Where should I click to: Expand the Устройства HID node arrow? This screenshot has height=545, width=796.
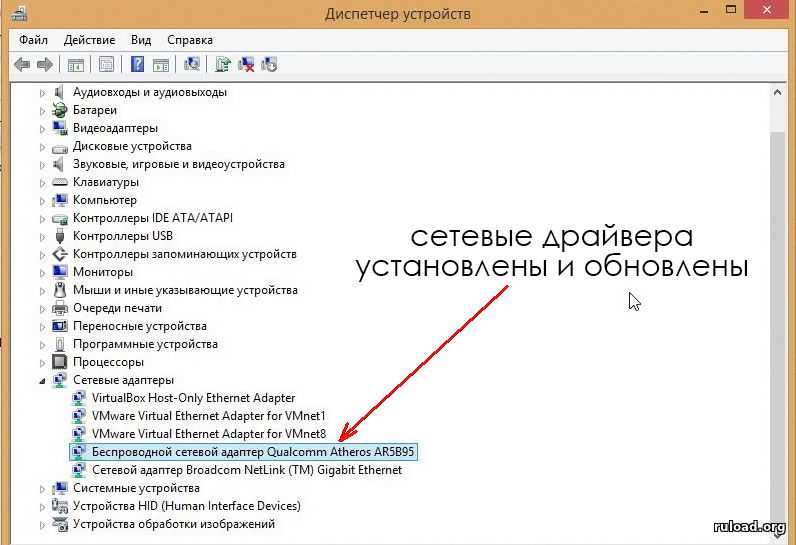click(x=43, y=506)
